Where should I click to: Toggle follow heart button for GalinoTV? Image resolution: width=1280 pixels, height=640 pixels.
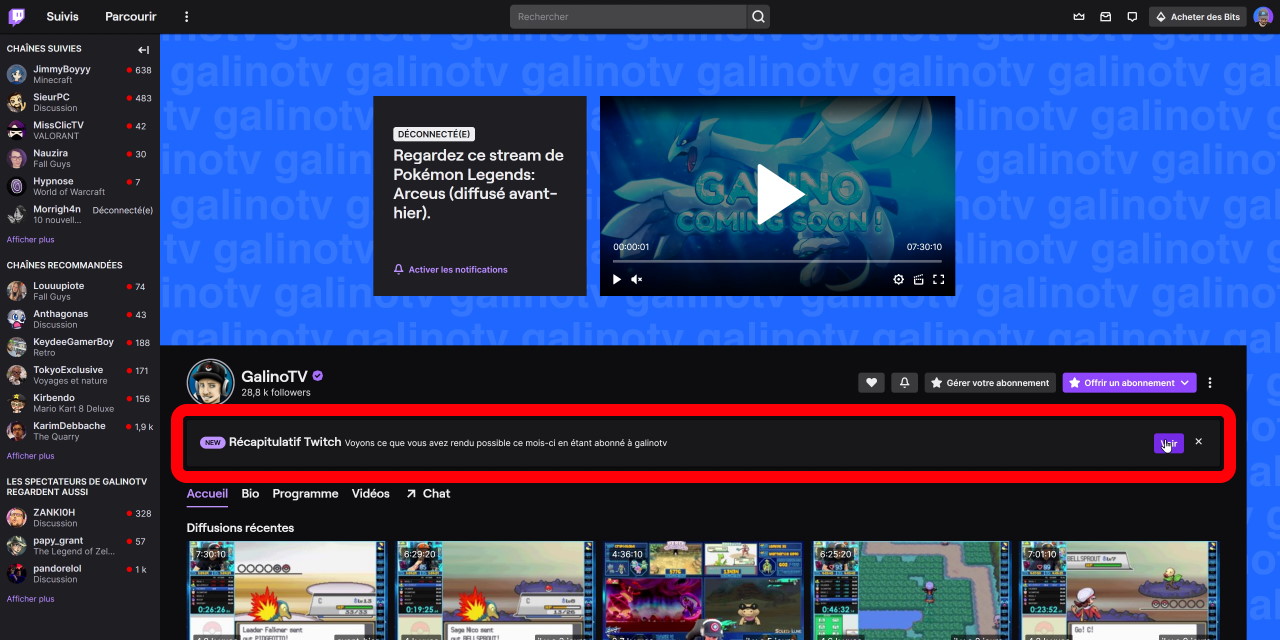coord(871,383)
